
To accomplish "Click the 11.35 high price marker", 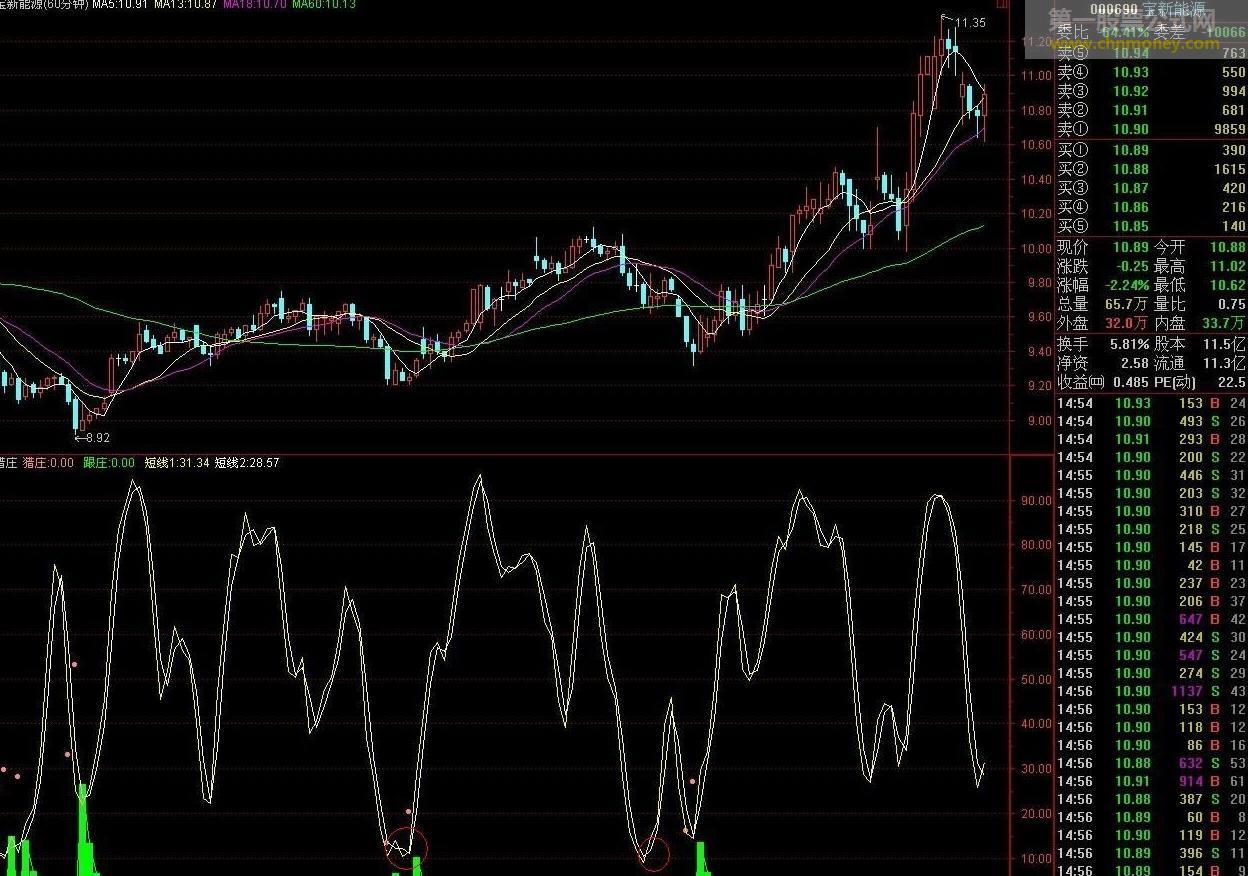I will [x=970, y=22].
